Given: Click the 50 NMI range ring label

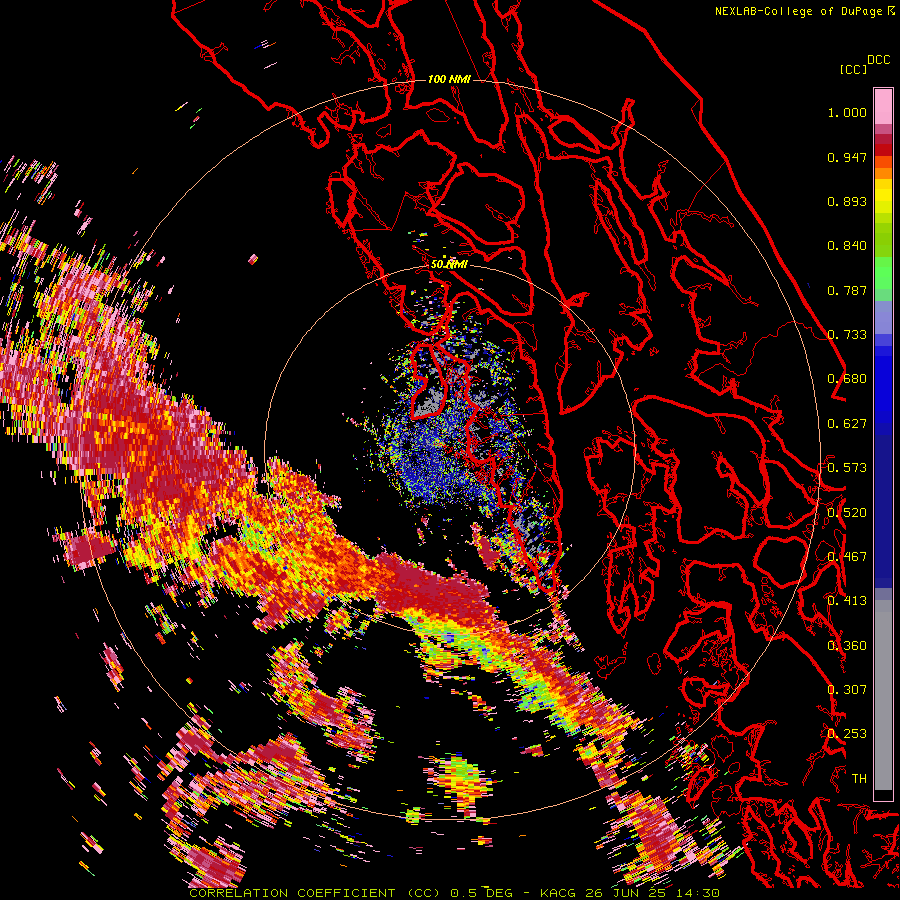Looking at the screenshot, I should tap(449, 265).
